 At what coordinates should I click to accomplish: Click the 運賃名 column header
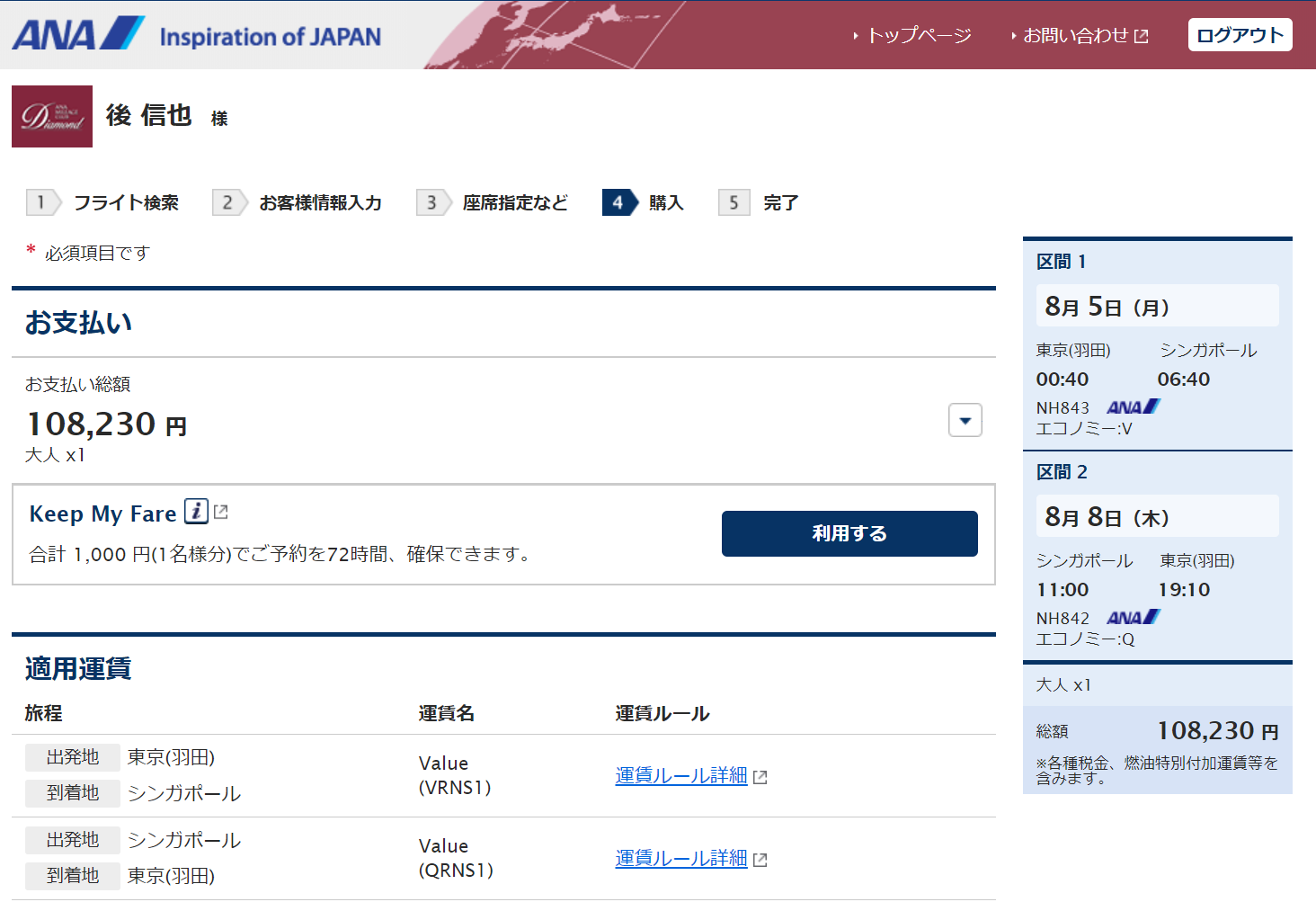click(447, 714)
